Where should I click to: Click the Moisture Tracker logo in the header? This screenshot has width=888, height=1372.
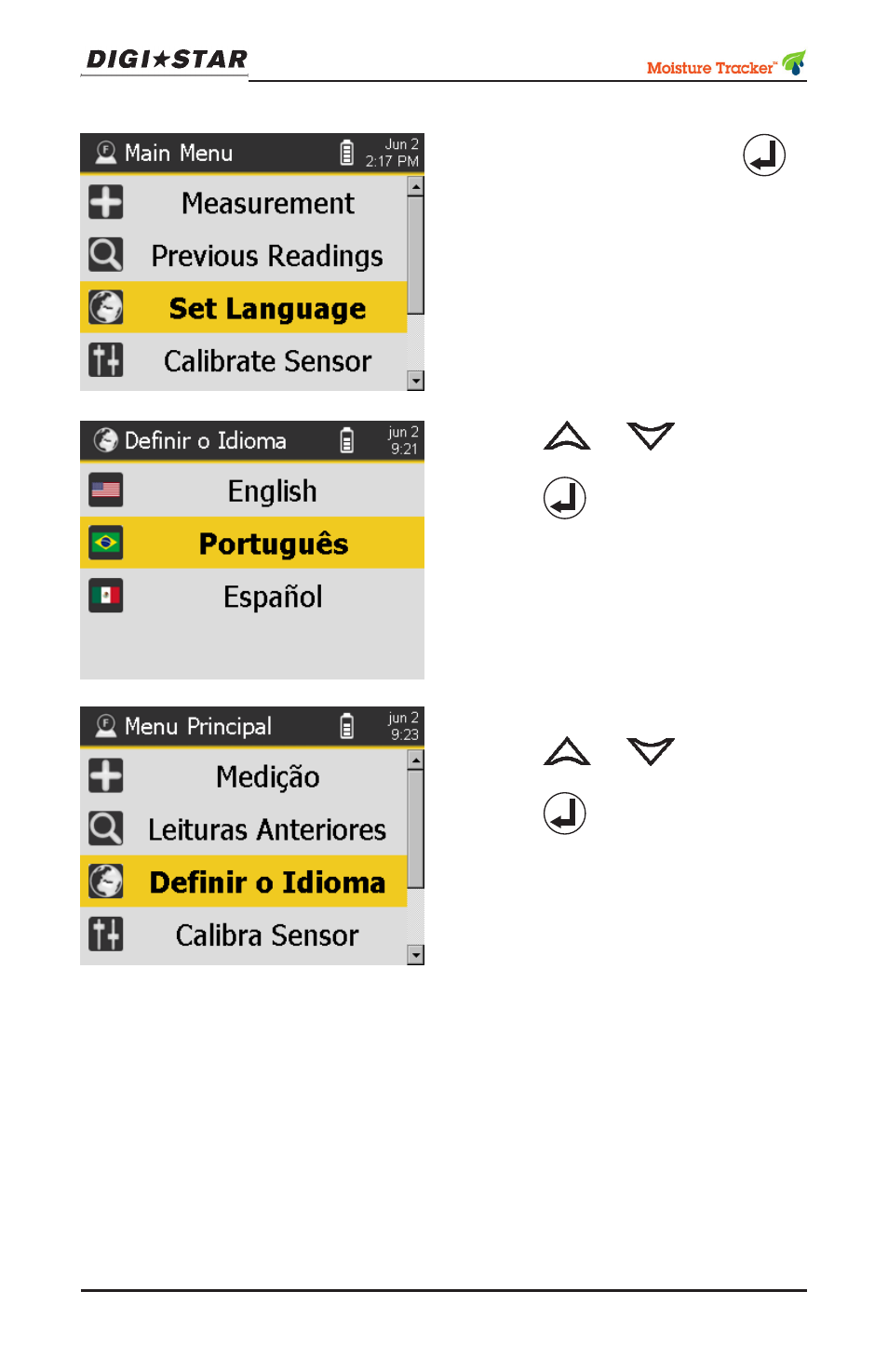point(726,63)
